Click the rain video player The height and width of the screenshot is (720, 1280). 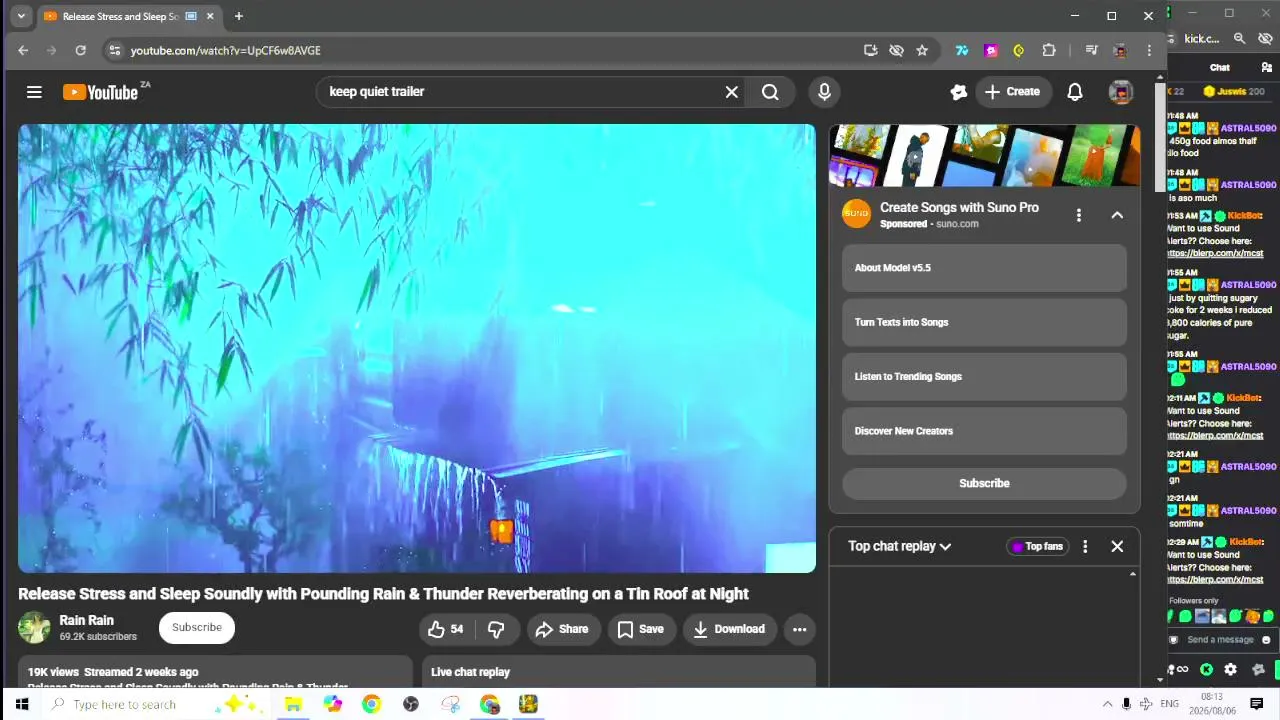pos(417,348)
